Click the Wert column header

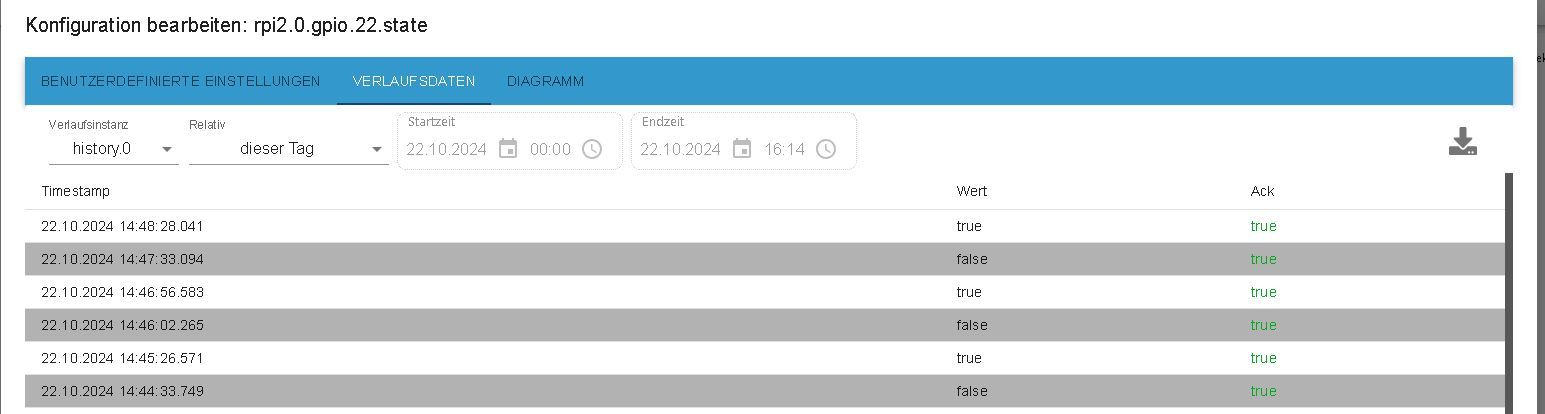[x=971, y=191]
